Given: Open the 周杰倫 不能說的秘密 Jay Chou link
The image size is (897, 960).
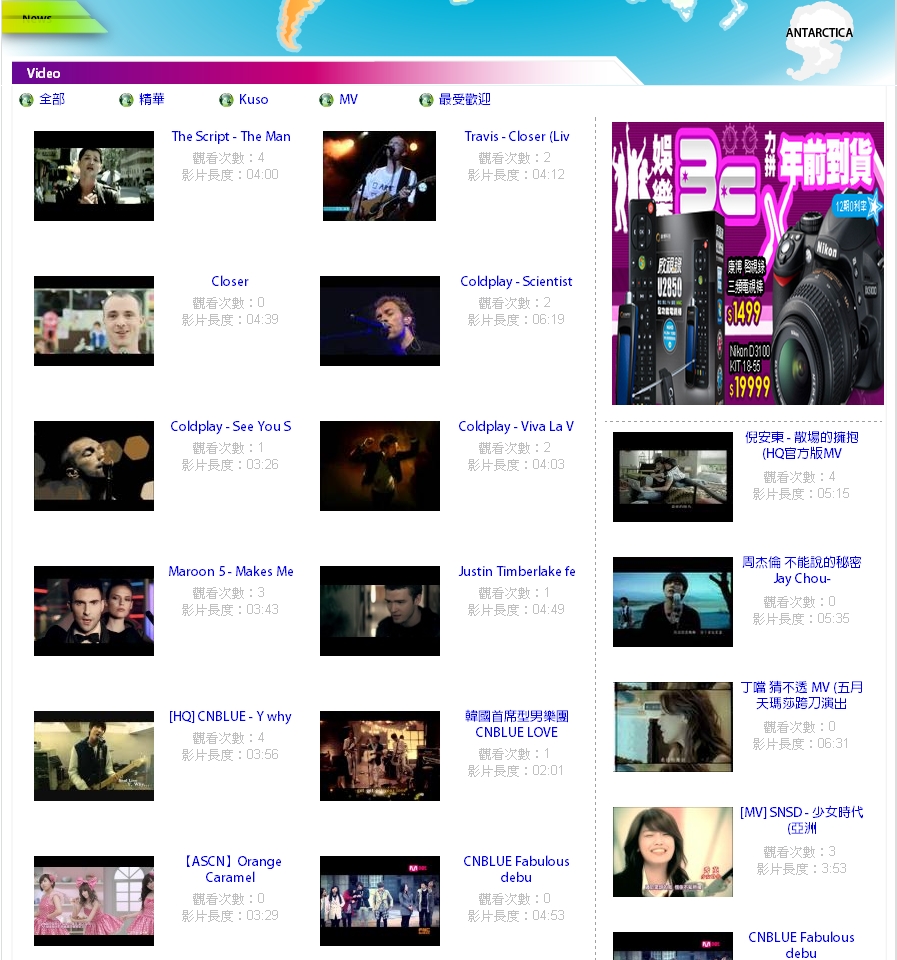Looking at the screenshot, I should coord(802,570).
